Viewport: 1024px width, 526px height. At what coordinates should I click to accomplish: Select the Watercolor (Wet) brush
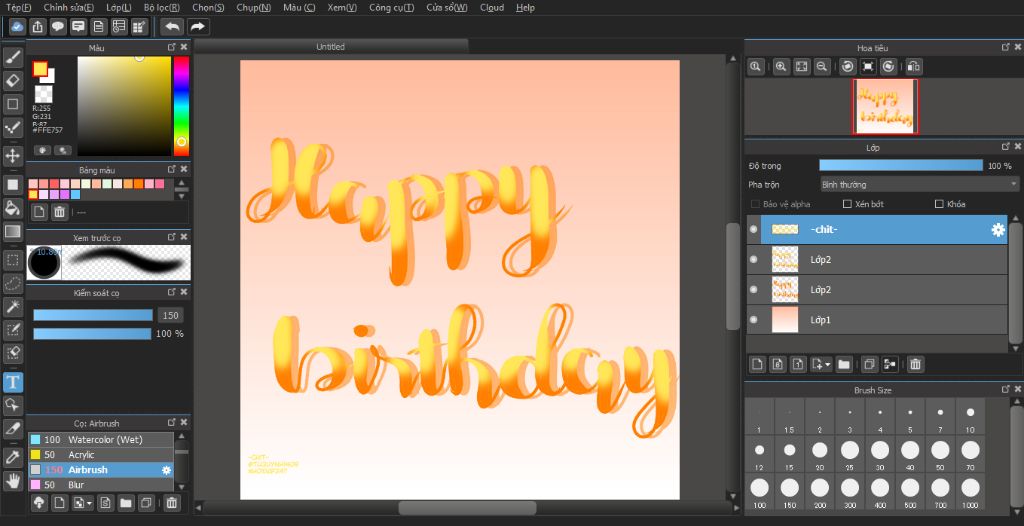click(101, 440)
